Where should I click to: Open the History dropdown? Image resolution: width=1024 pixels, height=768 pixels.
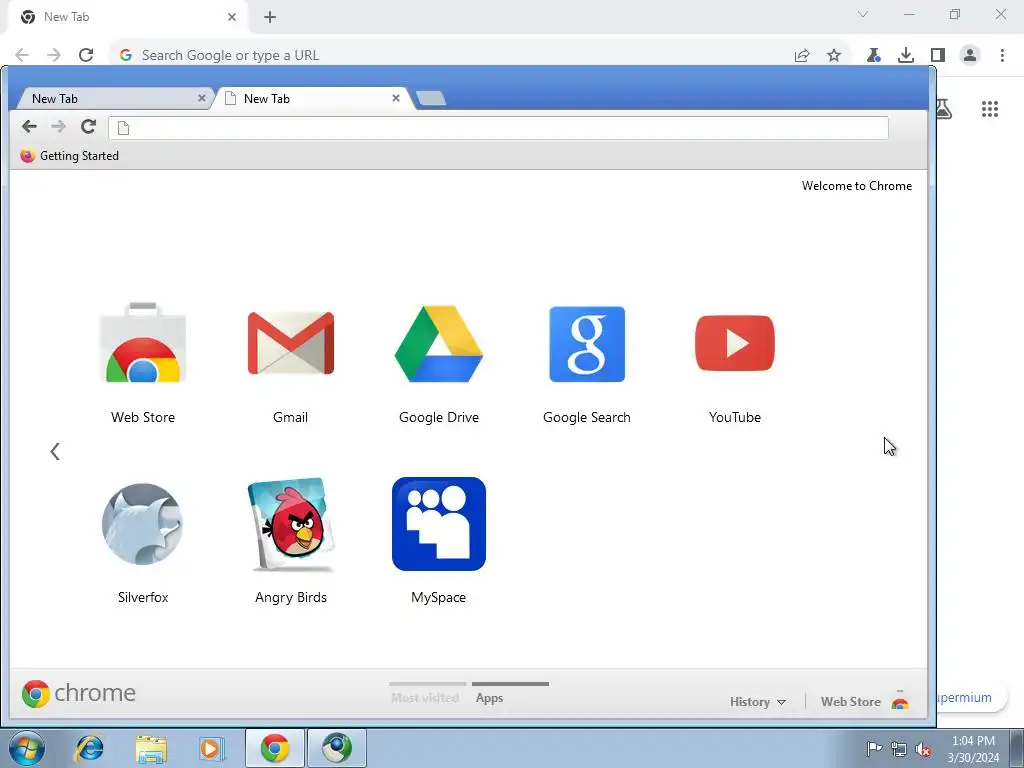click(758, 702)
